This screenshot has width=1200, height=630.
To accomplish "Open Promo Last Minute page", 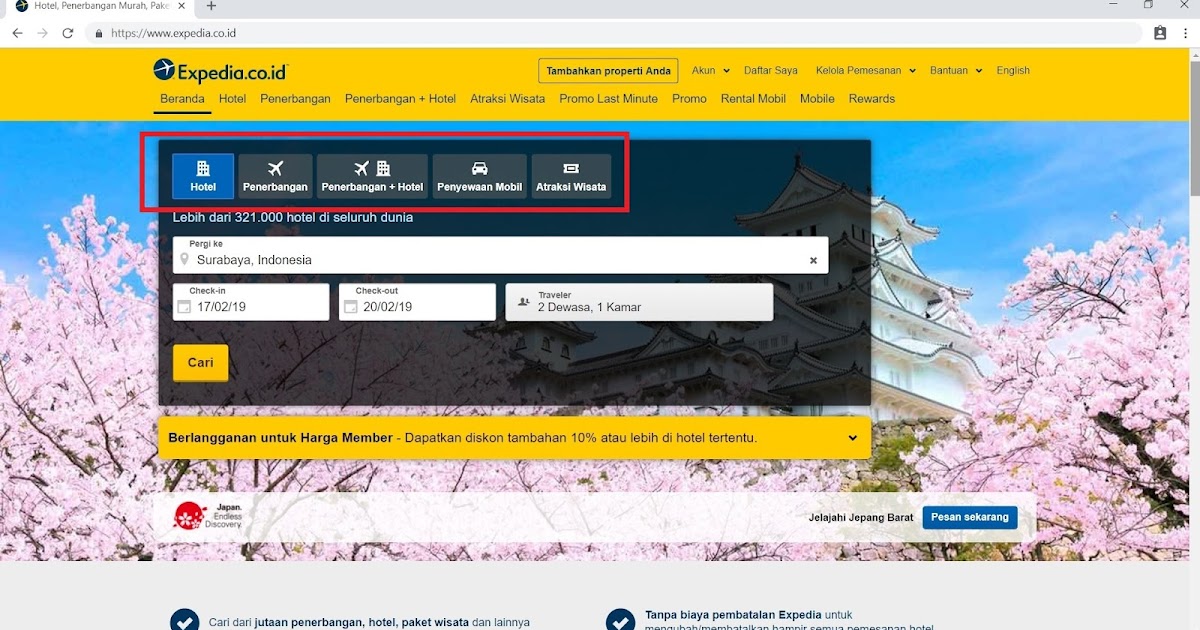I will coord(608,99).
